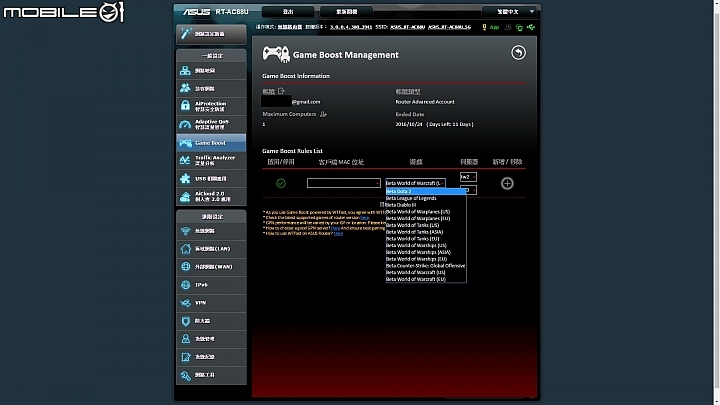Select Beta League of Legends option
Screen dimensions: 720x405
pos(426,198)
